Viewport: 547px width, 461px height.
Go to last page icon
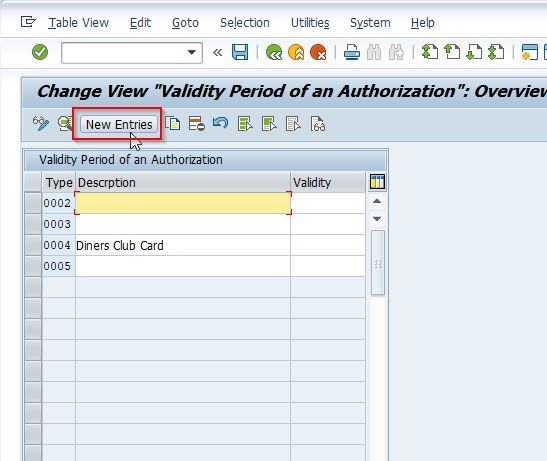[496, 52]
